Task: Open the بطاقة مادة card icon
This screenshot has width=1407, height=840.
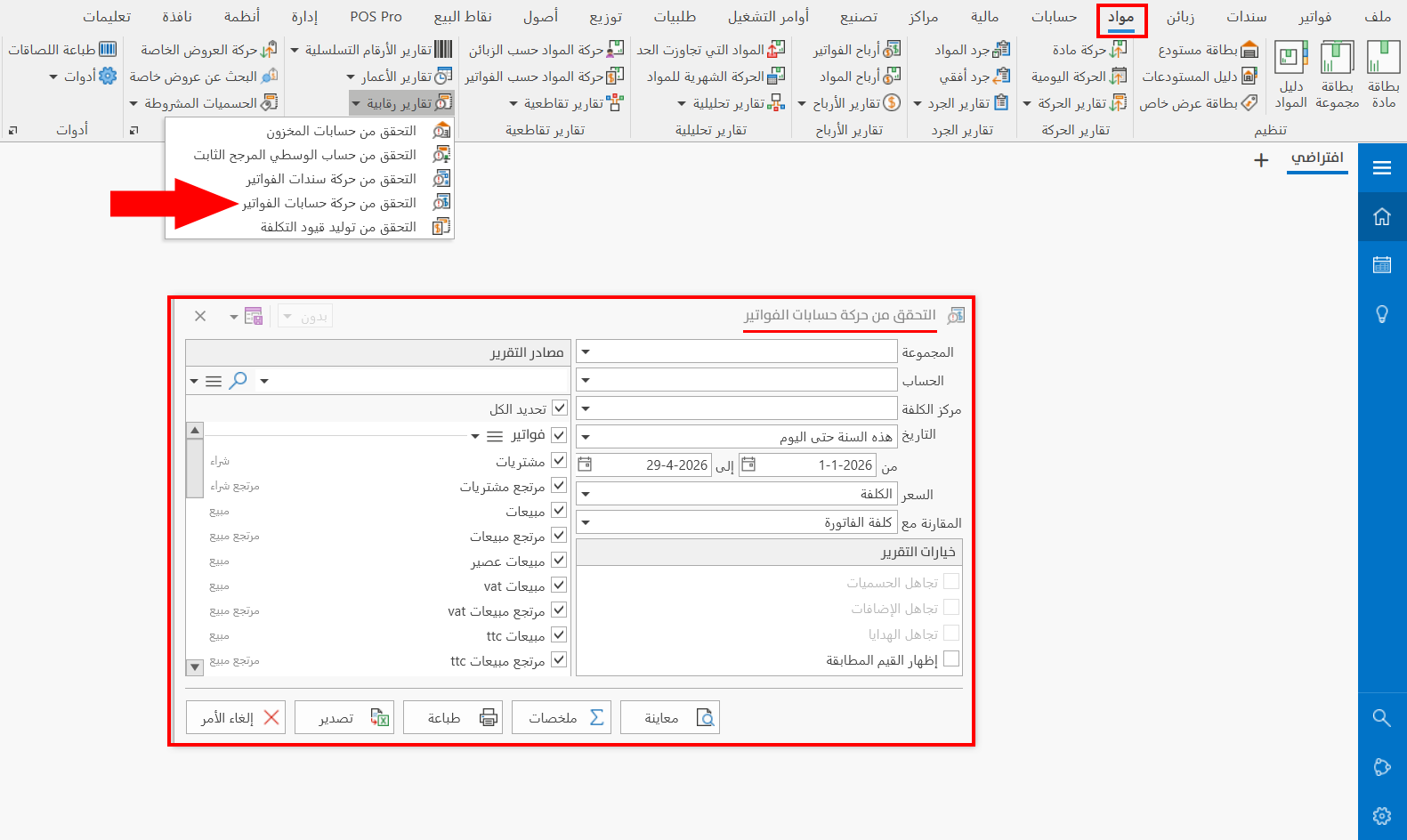Action: point(1383,75)
